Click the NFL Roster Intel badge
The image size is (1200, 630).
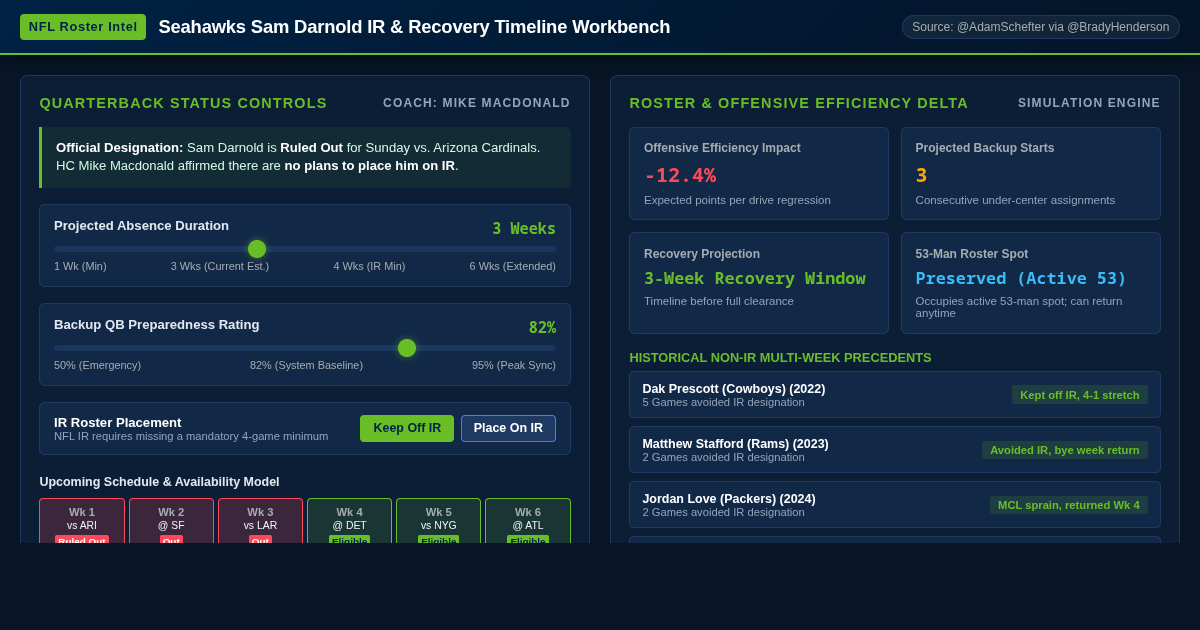click(83, 27)
